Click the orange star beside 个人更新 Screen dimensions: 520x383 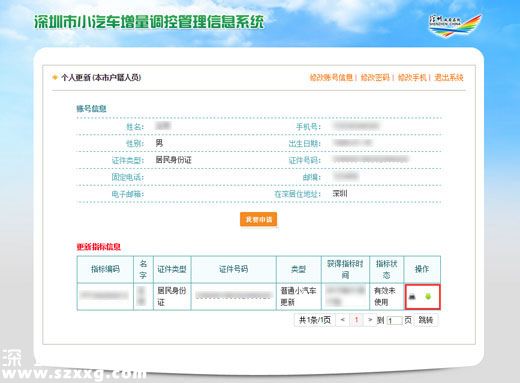coord(55,78)
